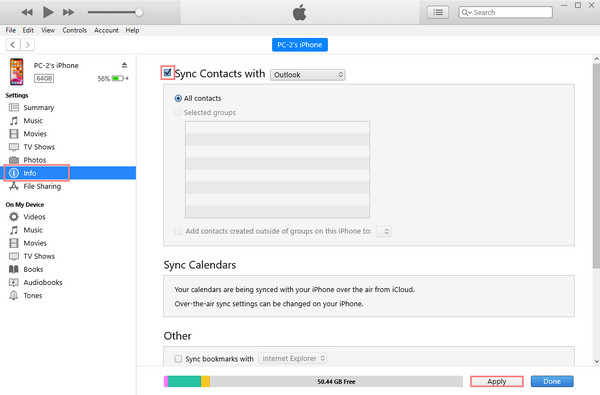Viewport: 600px width, 395px height.
Task: Toggle Add contacts created outside of groups checkbox
Action: click(178, 231)
